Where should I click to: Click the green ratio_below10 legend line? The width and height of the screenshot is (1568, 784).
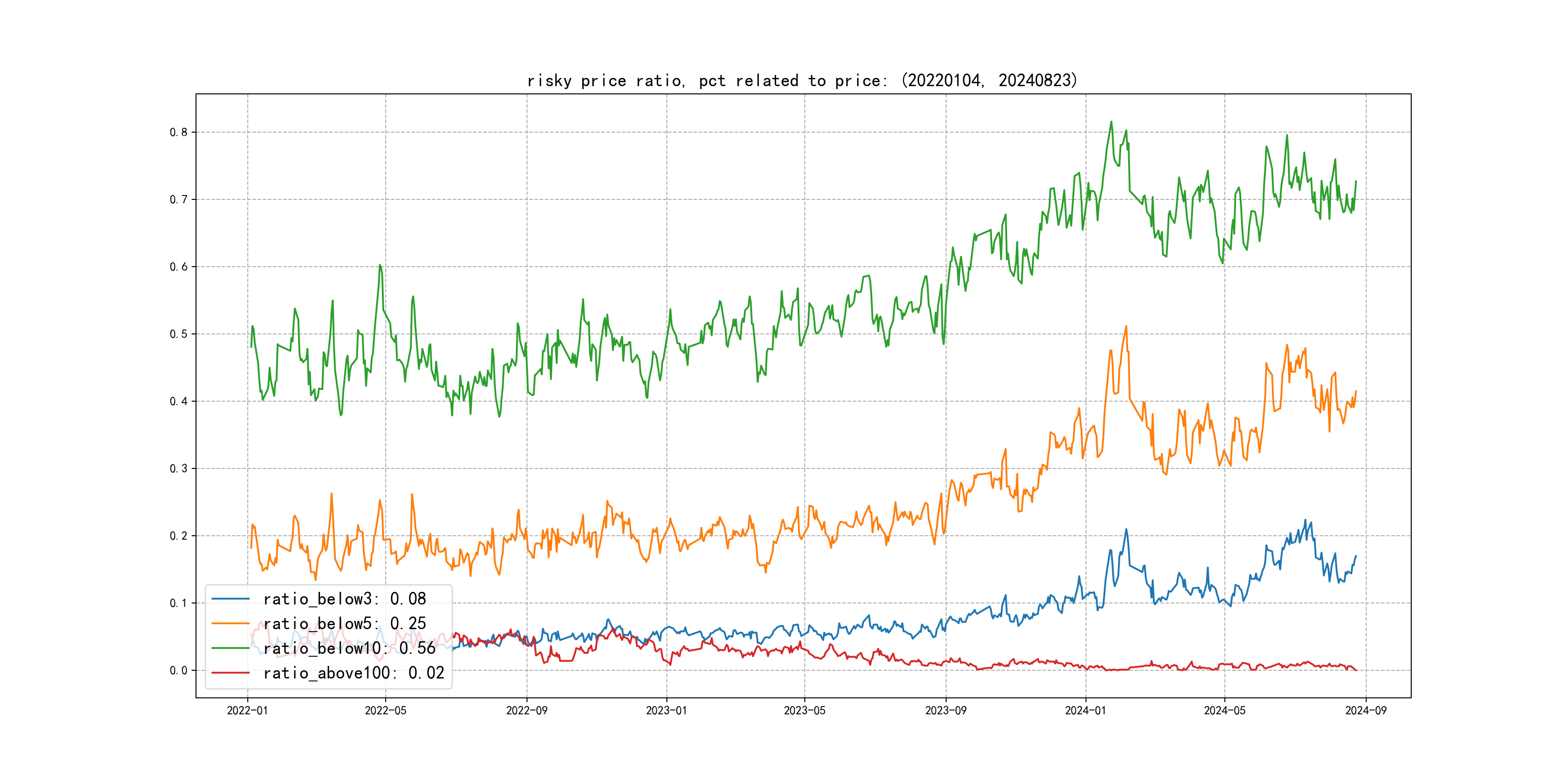[230, 648]
